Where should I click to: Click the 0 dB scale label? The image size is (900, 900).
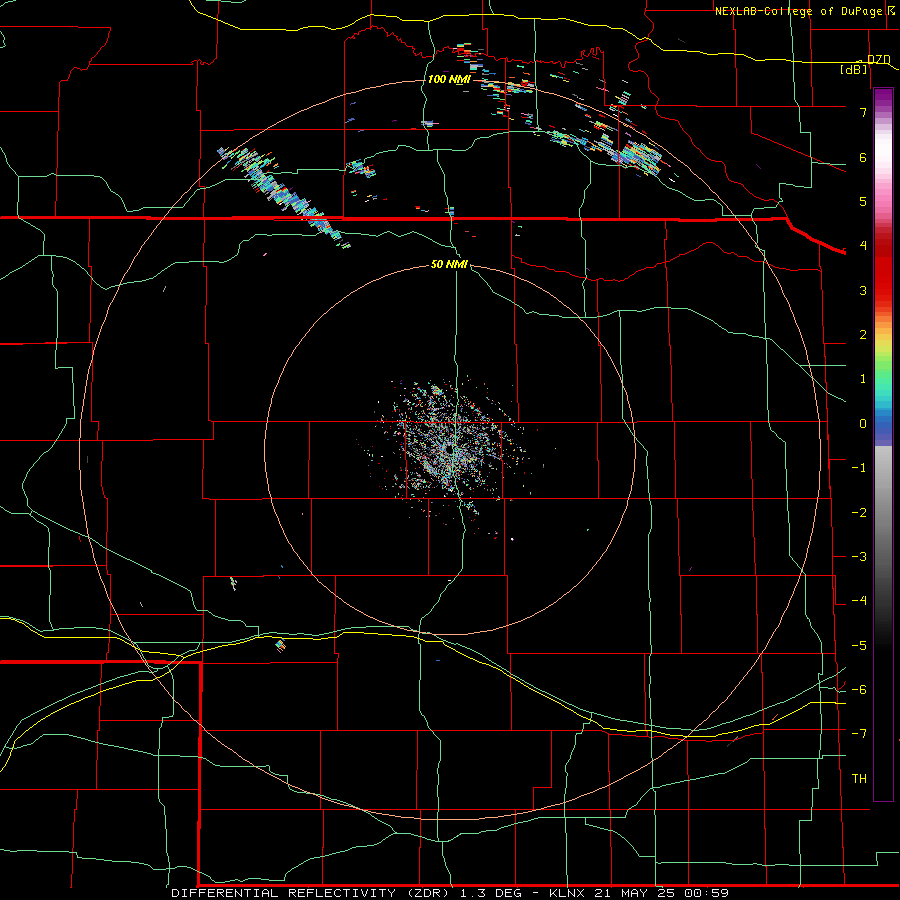coord(863,424)
